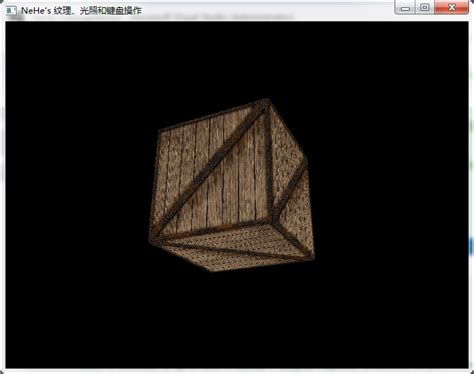Close the NeHe's texture demo window
Viewport: 474px width, 374px height.
click(452, 7)
